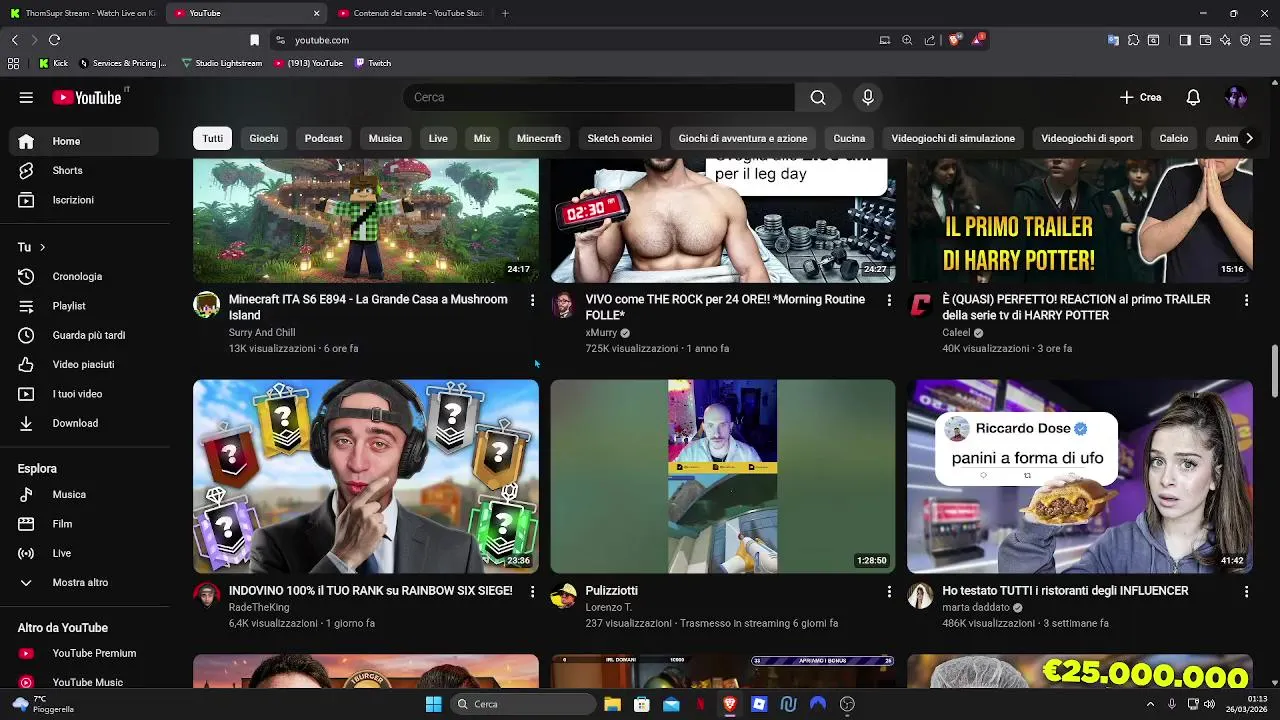Open Shorts in the sidebar
The image size is (1280, 720).
point(84,170)
